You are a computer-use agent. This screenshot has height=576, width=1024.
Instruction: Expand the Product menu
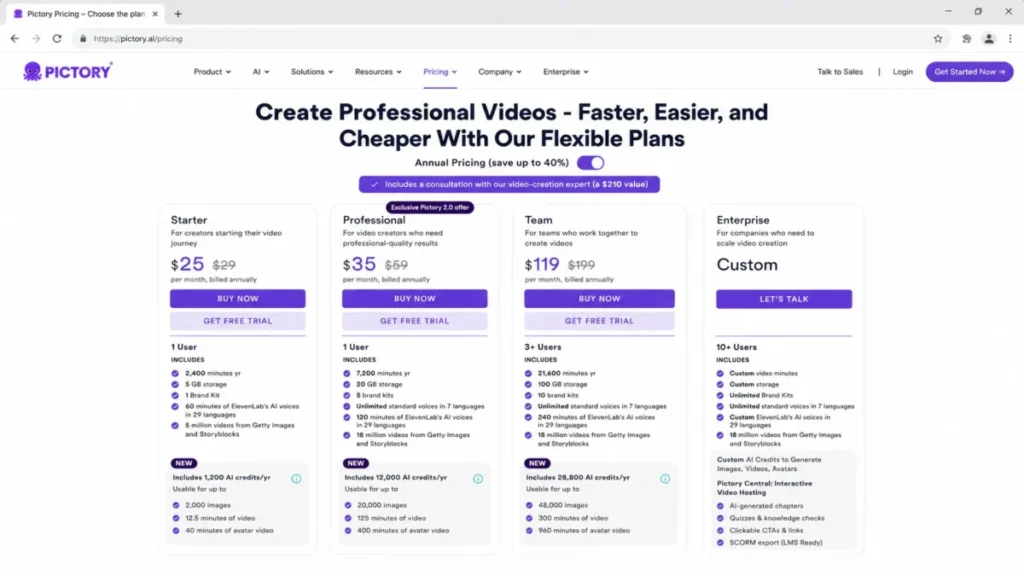(x=212, y=72)
